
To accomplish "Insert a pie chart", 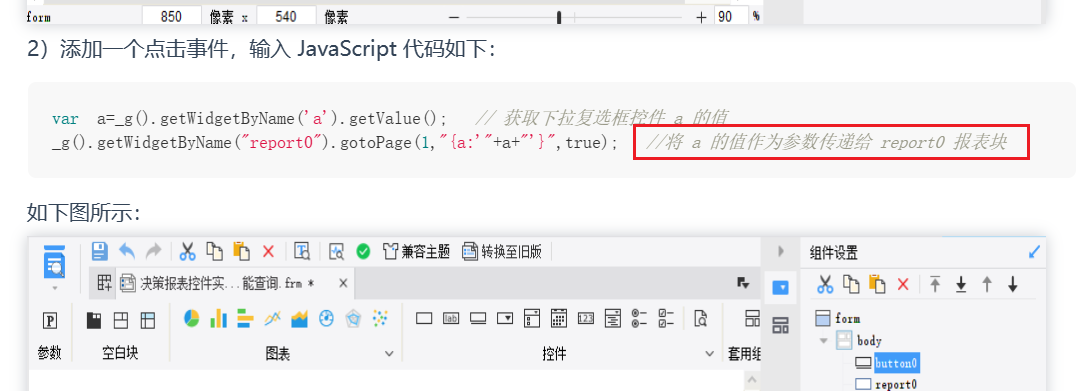I will [x=192, y=318].
